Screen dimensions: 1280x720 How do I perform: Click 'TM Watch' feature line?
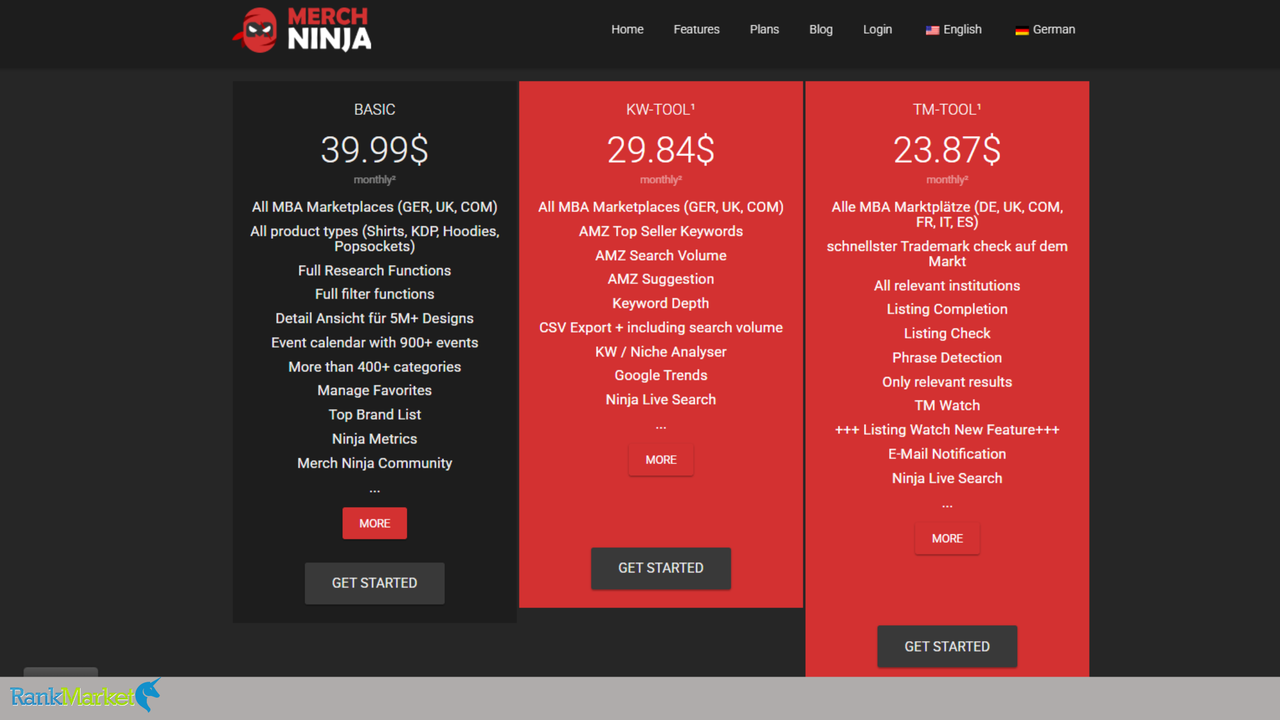pos(947,406)
